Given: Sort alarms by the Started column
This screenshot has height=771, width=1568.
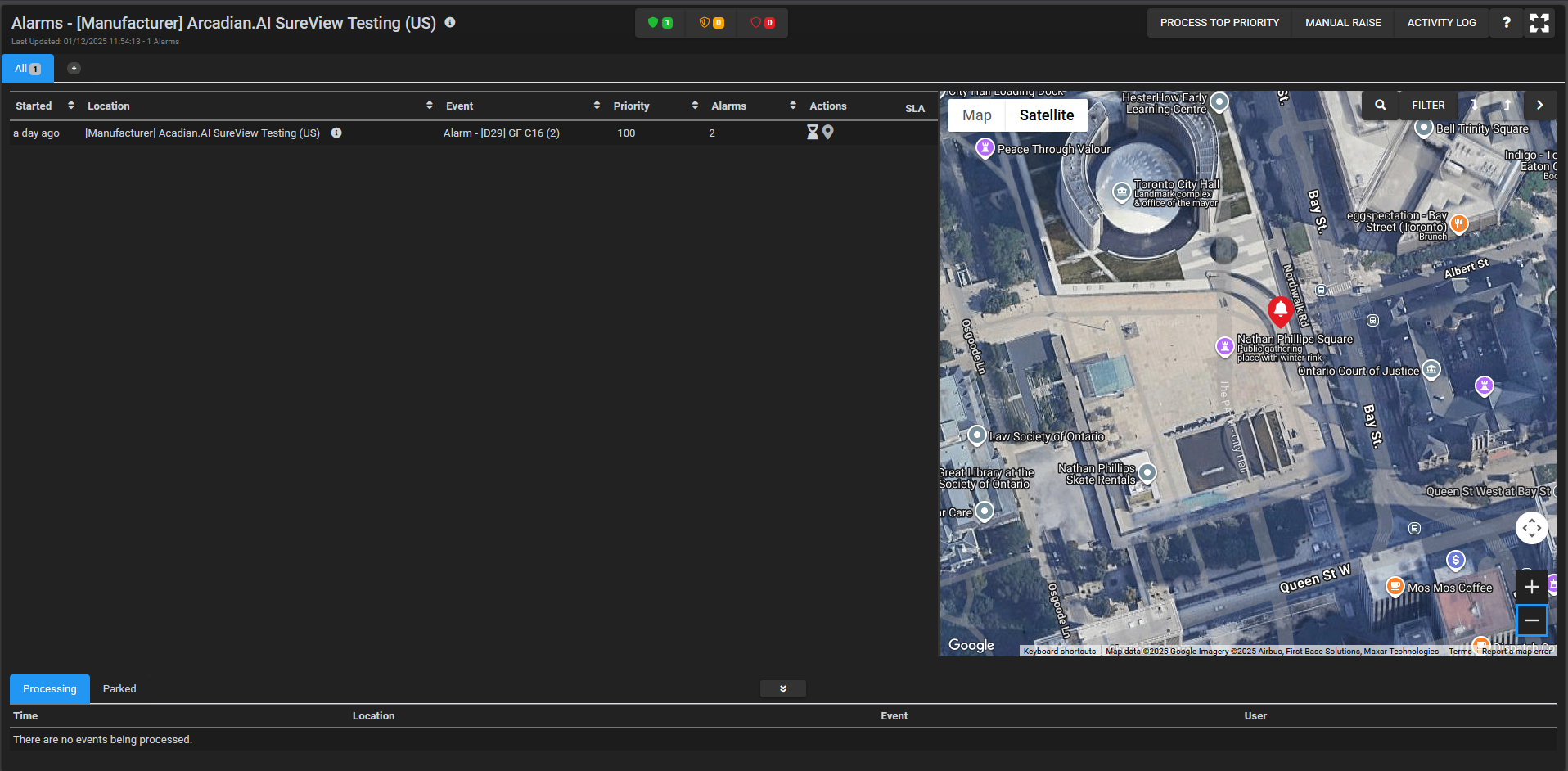Looking at the screenshot, I should coord(70,105).
